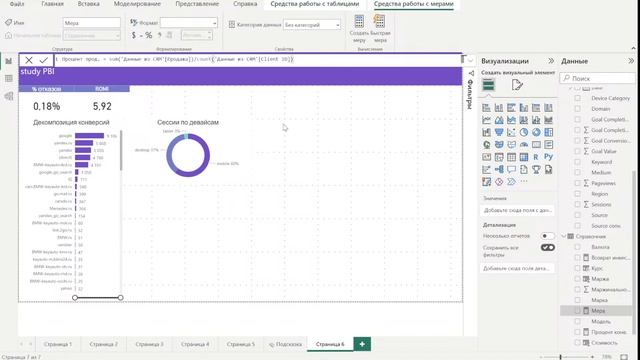Collapse the Справочник table tree
Screen dimensions: 640x360
tap(564, 236)
